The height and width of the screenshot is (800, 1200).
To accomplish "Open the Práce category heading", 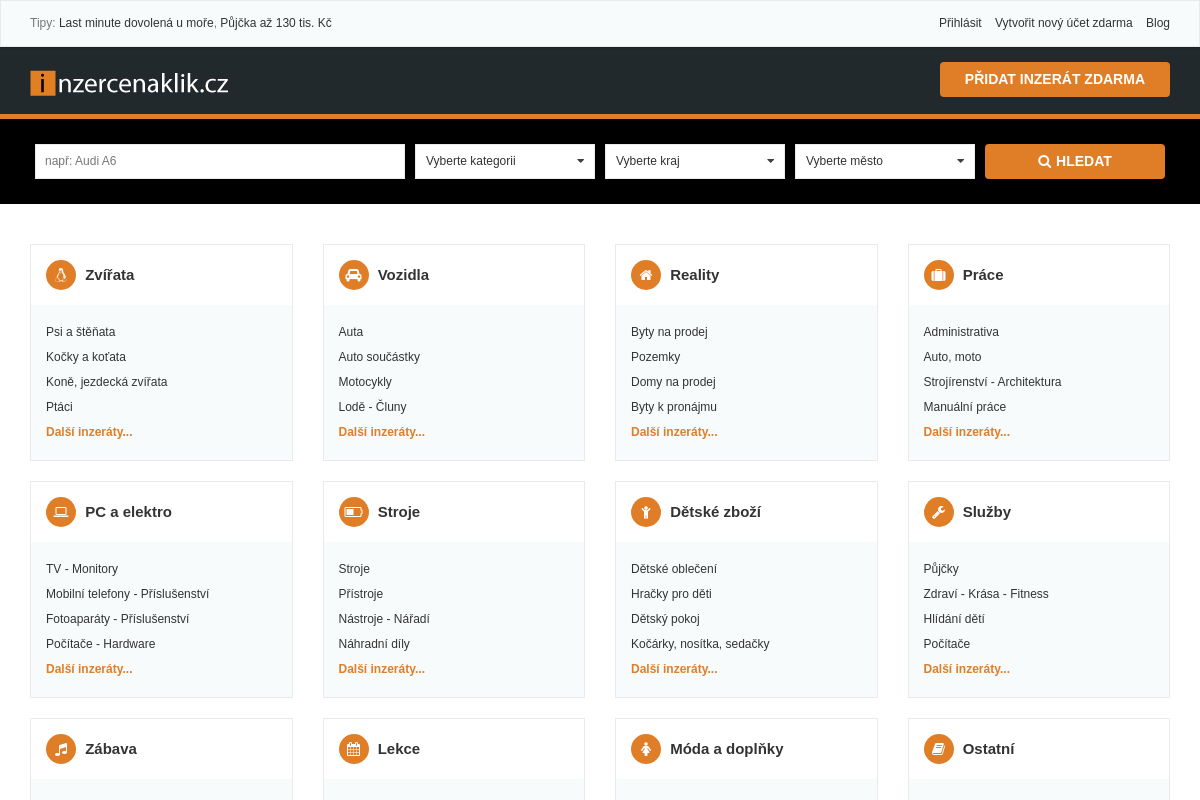I will (983, 275).
